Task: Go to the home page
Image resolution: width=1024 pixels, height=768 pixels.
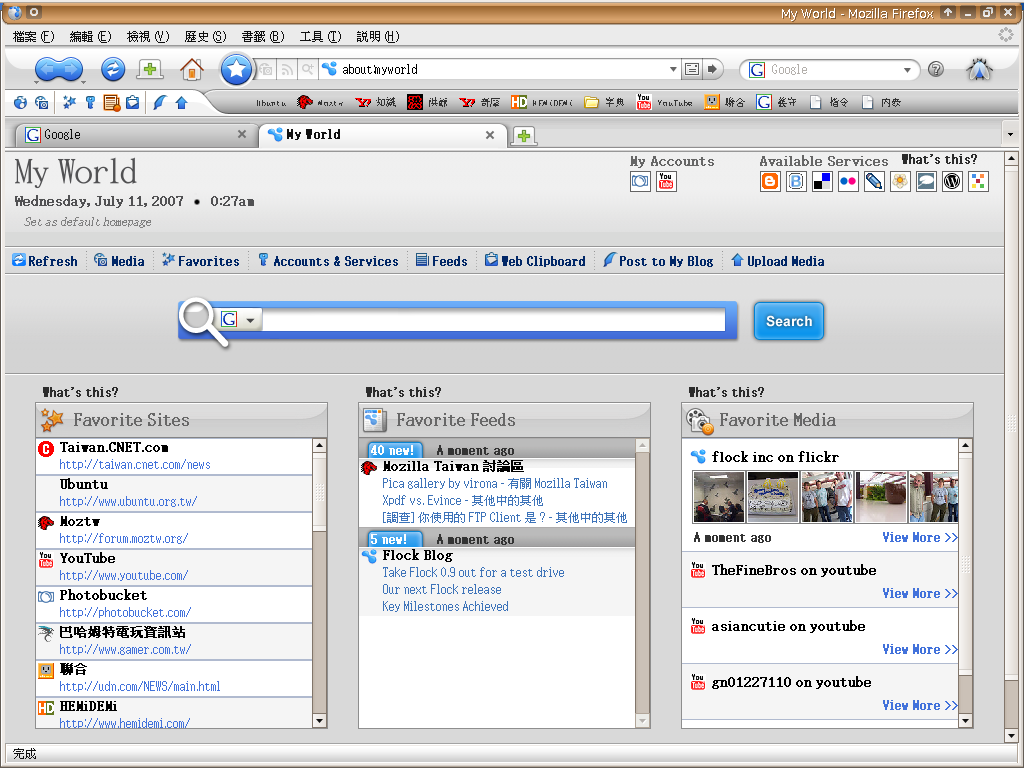Action: tap(191, 69)
